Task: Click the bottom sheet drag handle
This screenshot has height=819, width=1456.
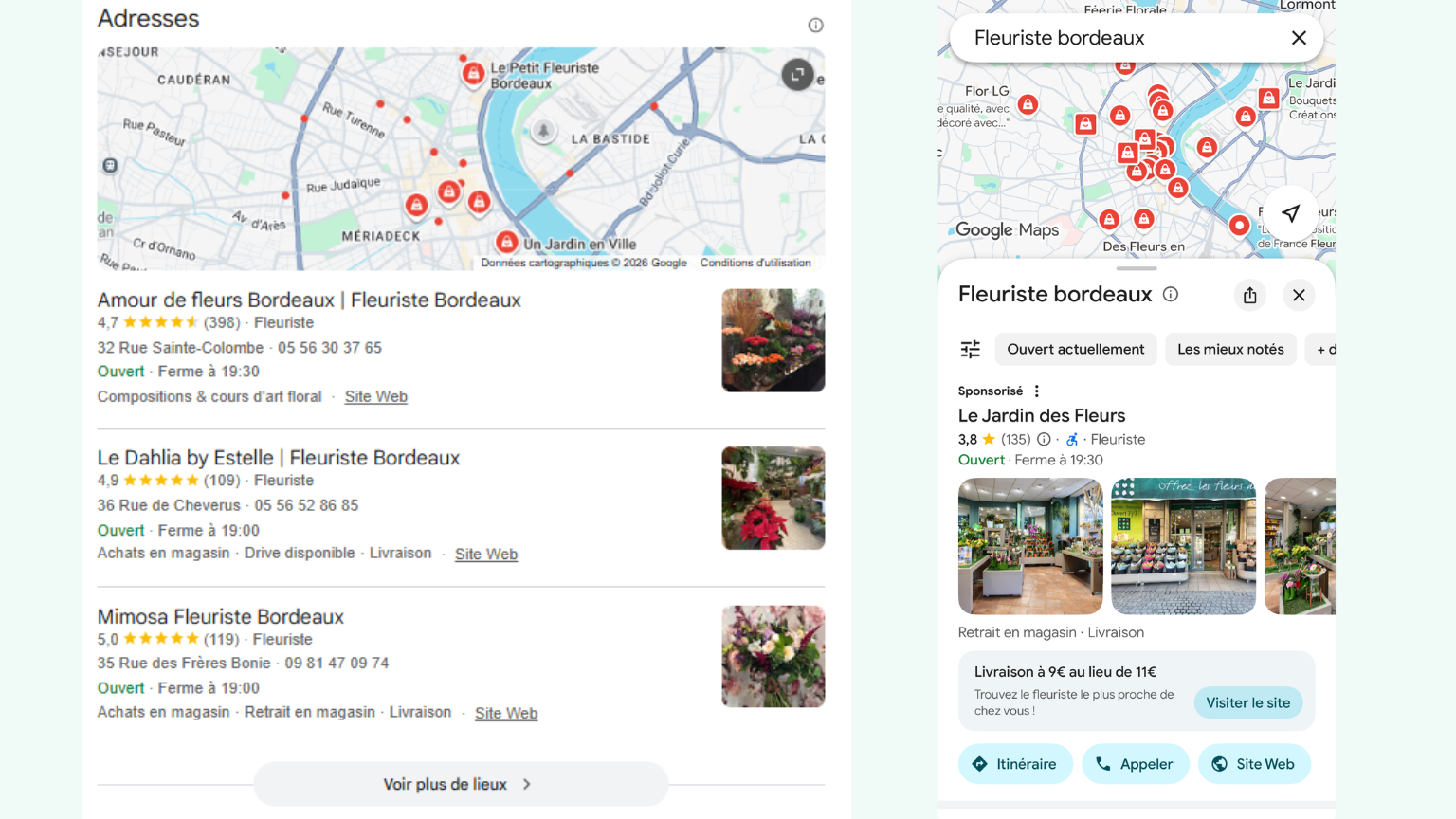Action: (1136, 269)
